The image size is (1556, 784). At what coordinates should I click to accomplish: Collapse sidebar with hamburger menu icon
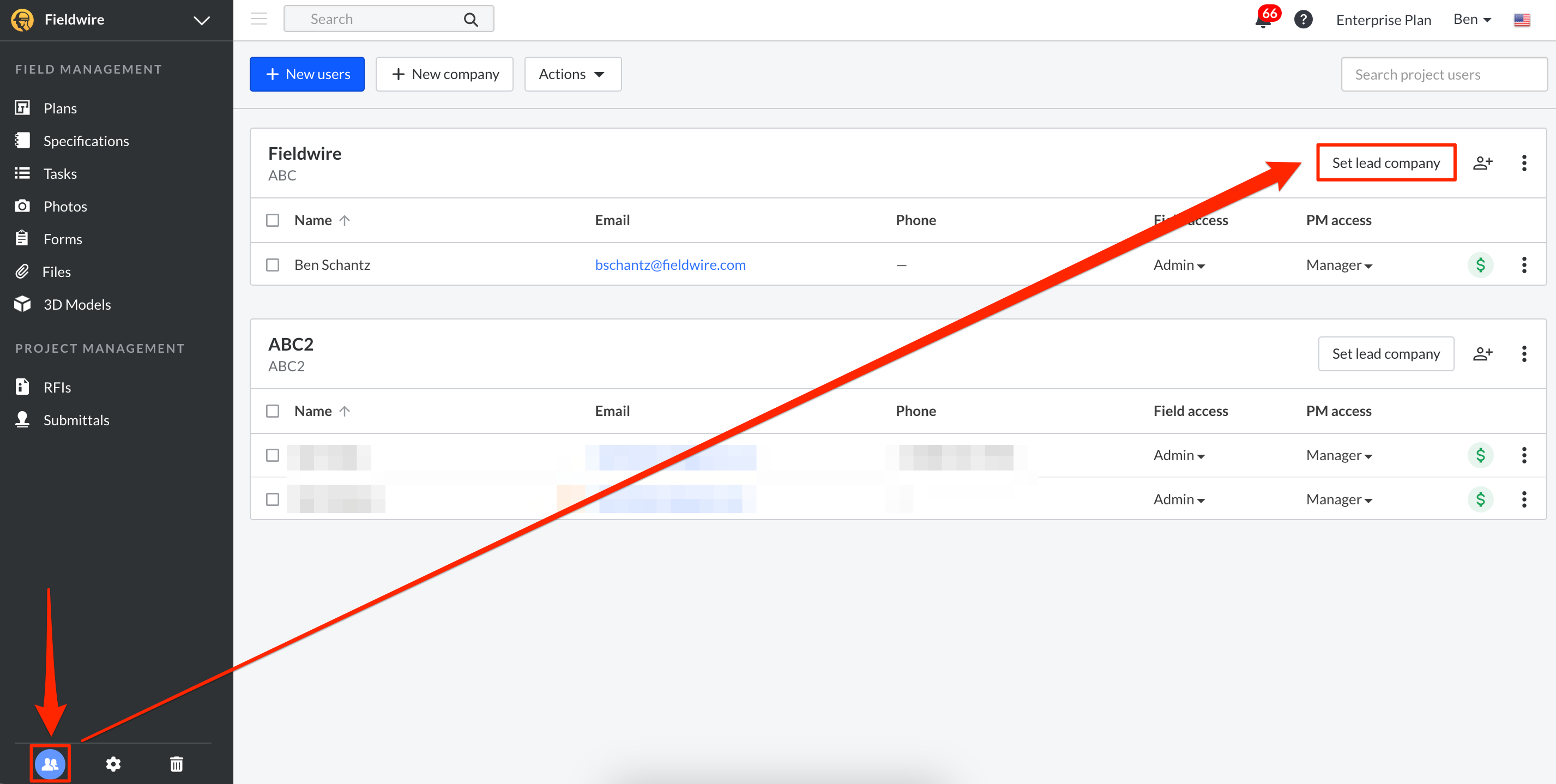(x=259, y=19)
